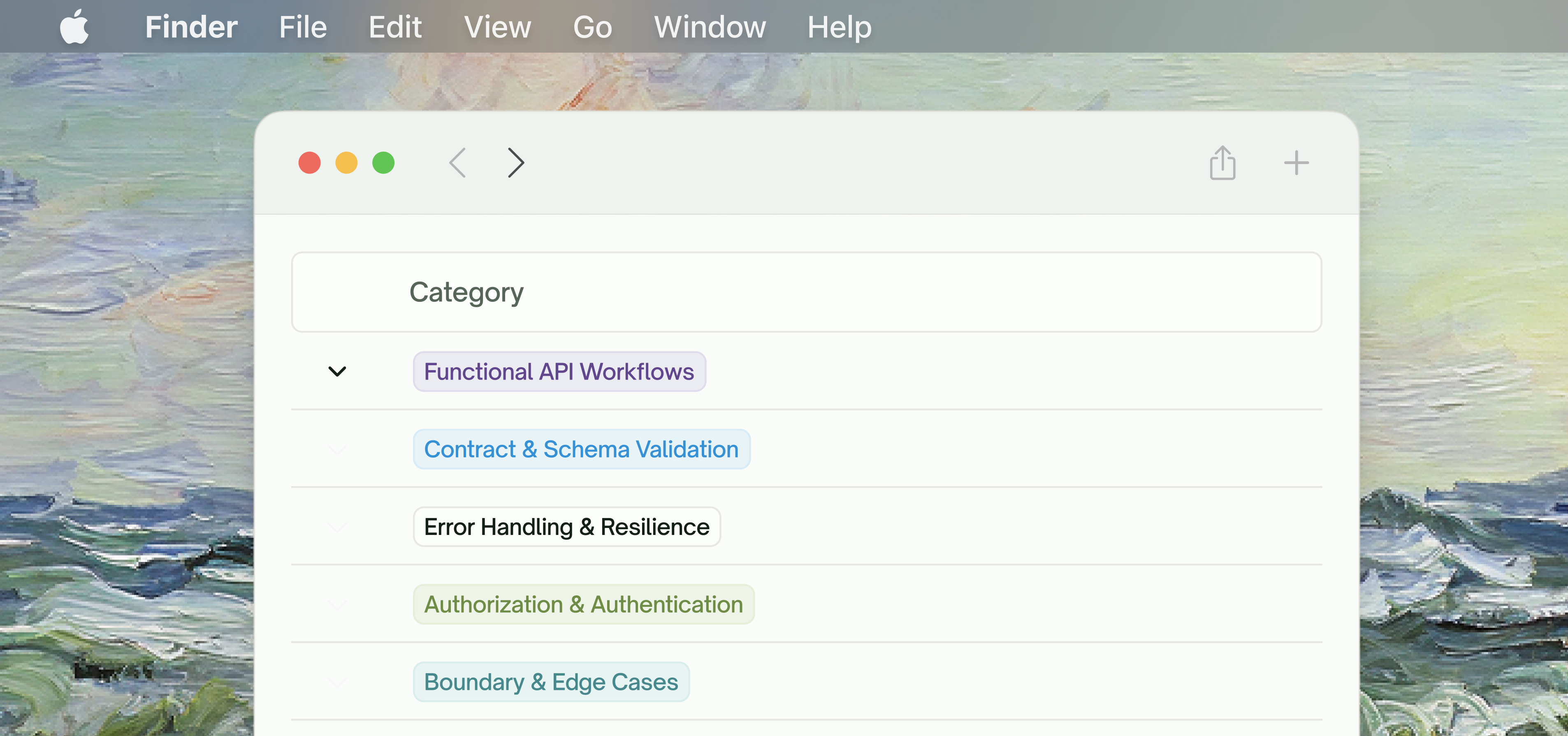This screenshot has height=736, width=1568.
Task: Collapse the Functional API Workflows row
Action: click(x=337, y=372)
